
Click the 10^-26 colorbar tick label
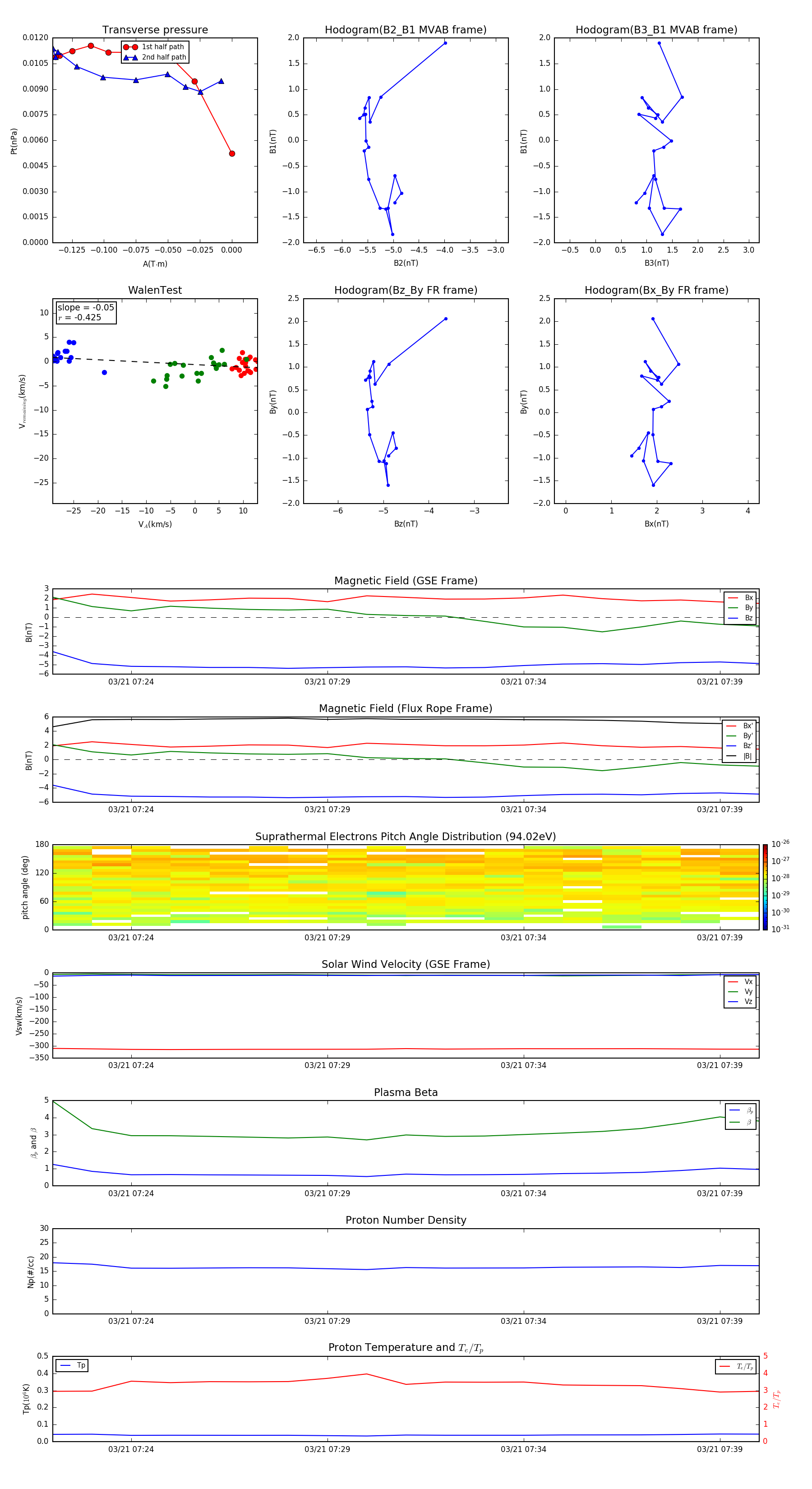click(780, 844)
